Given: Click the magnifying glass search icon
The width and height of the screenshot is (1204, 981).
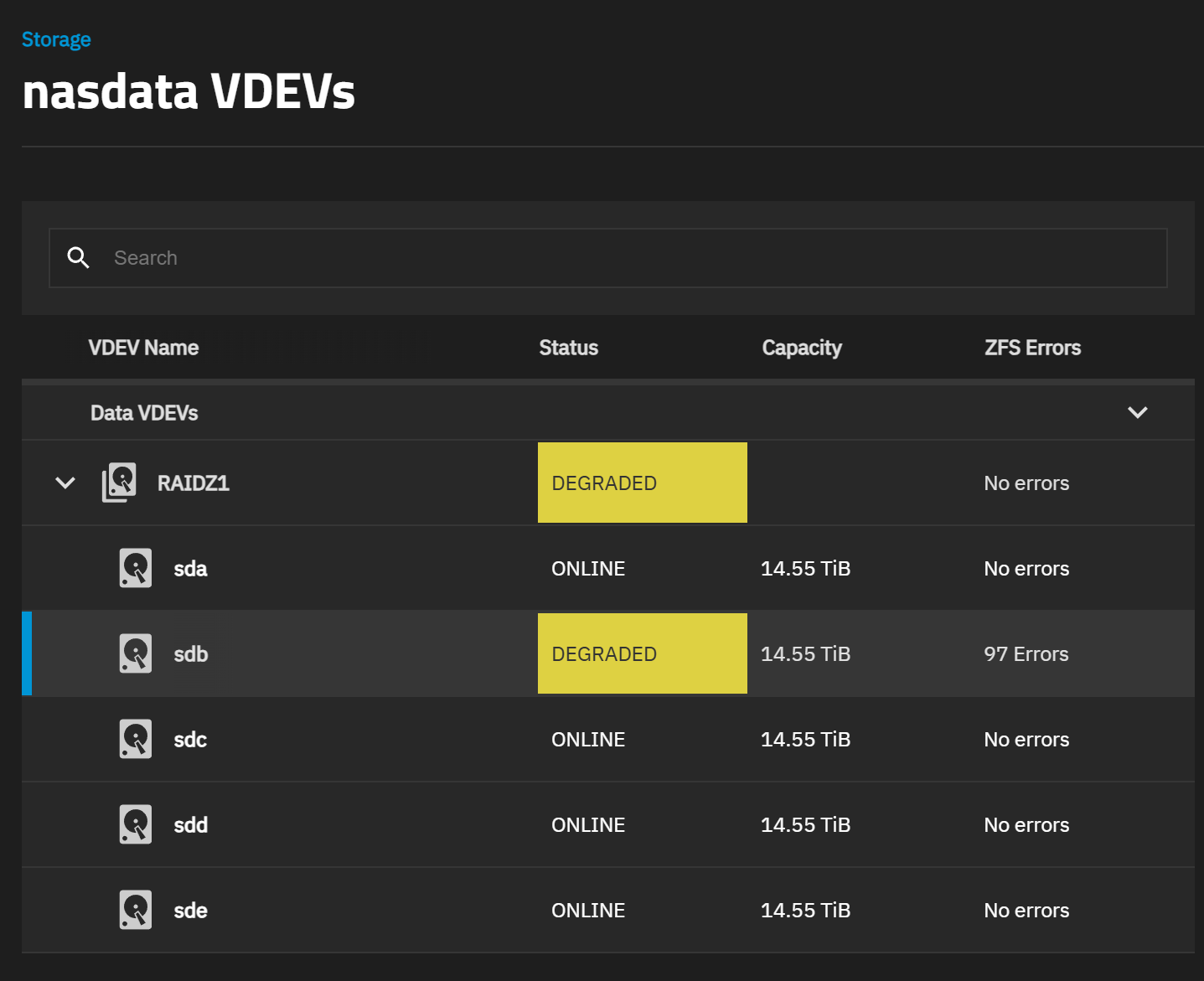Looking at the screenshot, I should click(x=78, y=258).
